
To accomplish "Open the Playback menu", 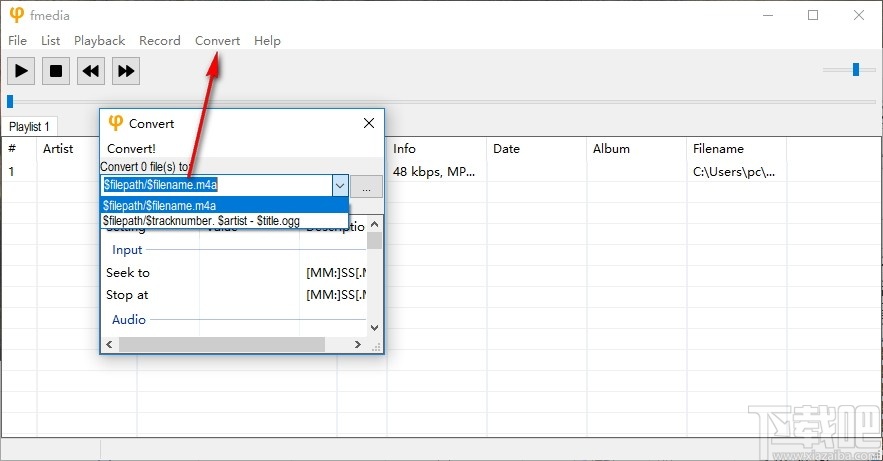I will click(99, 41).
